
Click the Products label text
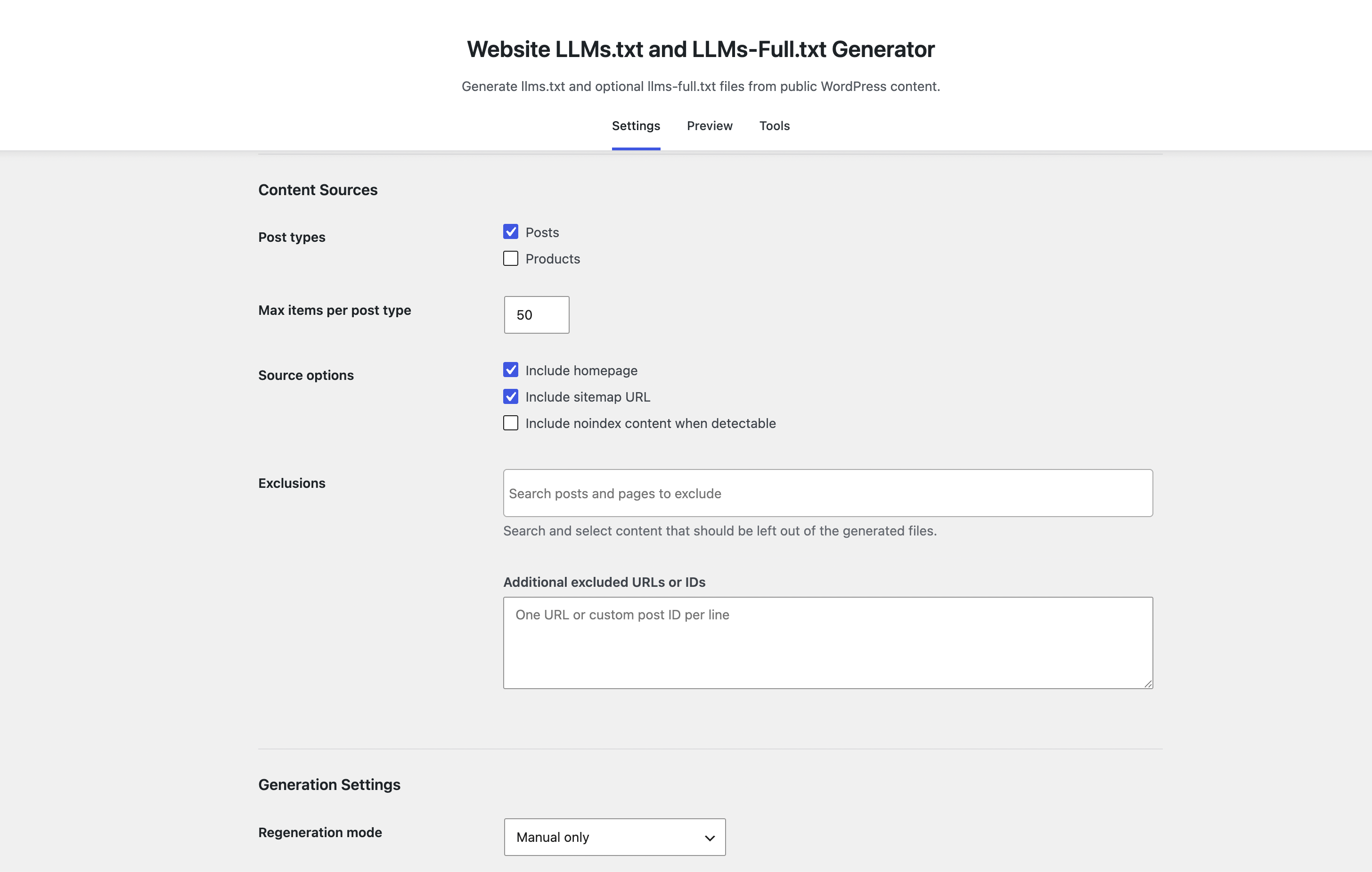click(553, 259)
